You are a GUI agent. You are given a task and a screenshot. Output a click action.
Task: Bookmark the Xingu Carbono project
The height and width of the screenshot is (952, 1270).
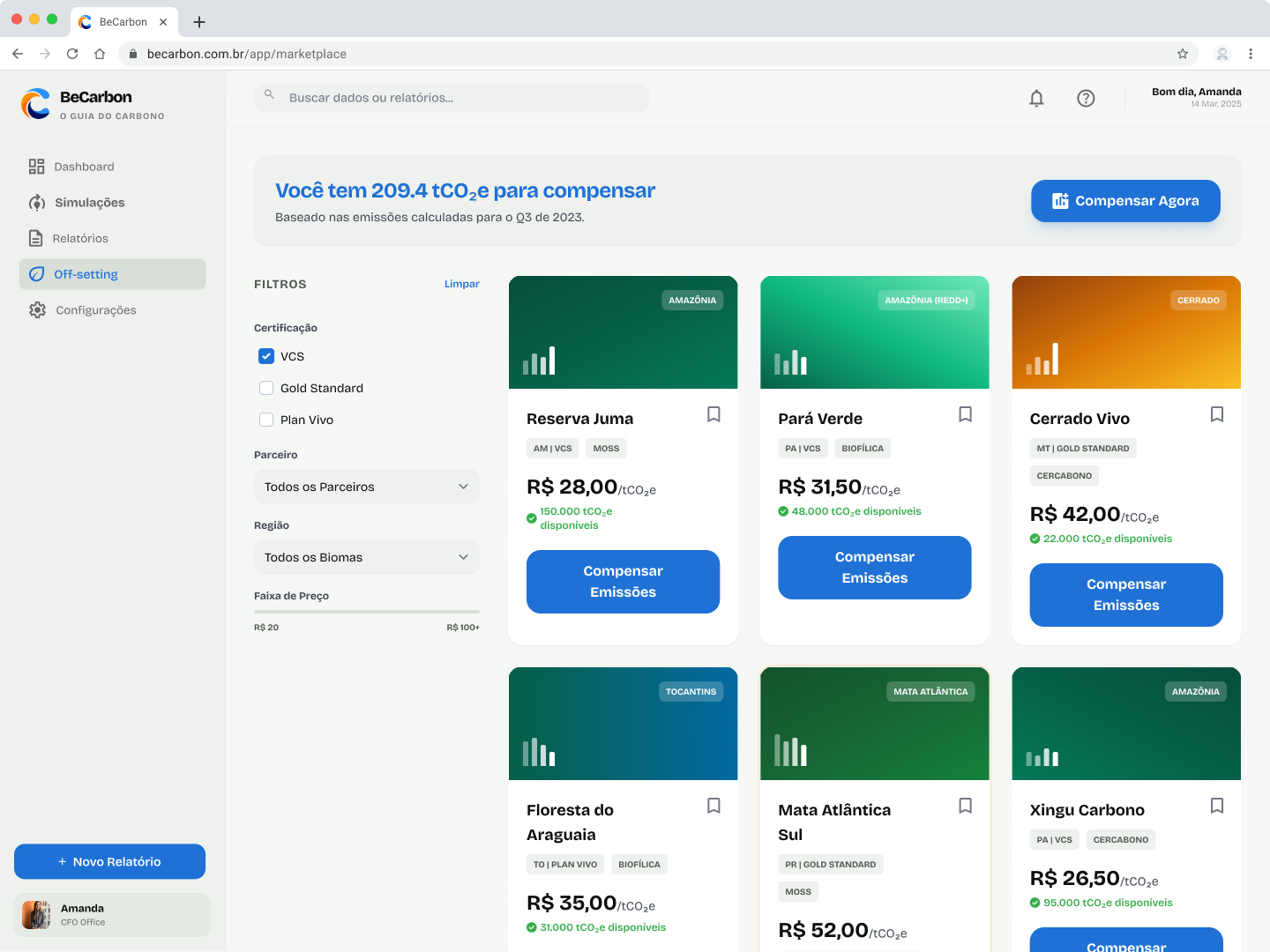tap(1216, 806)
